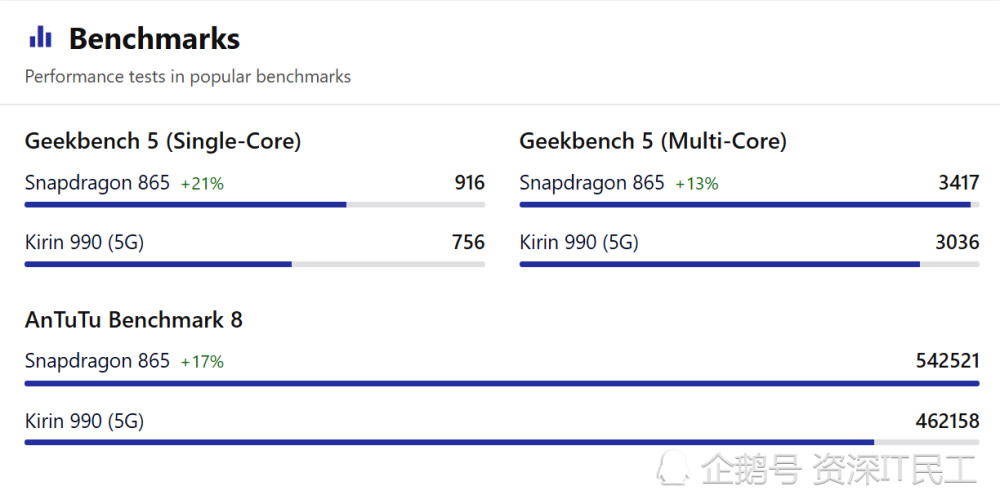This screenshot has width=1000, height=504.
Task: Click the 916 single-core score value
Action: (470, 183)
